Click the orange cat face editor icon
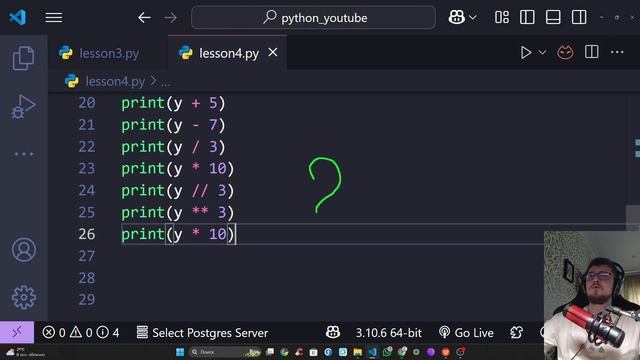Screen dimensions: 640x360 point(565,52)
